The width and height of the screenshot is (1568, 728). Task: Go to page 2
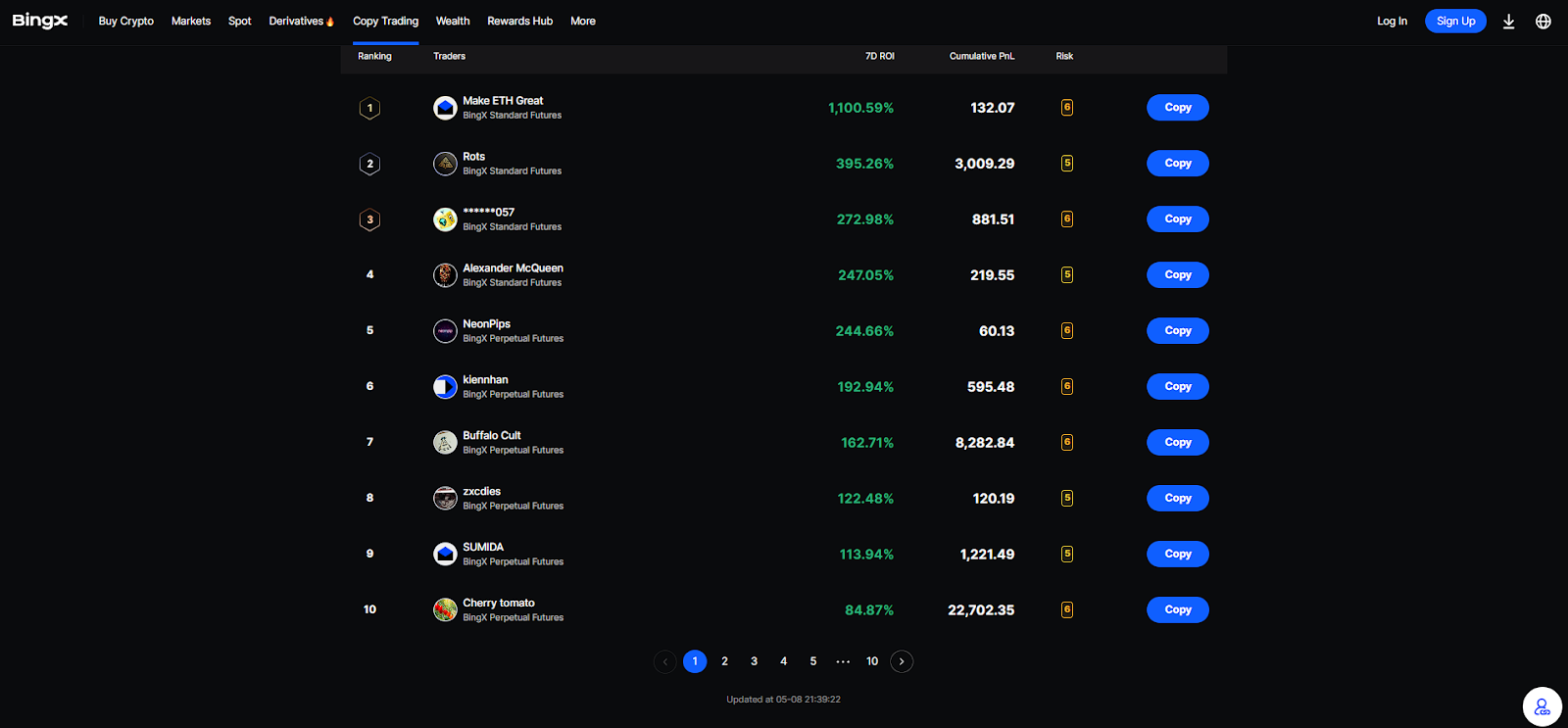point(724,661)
